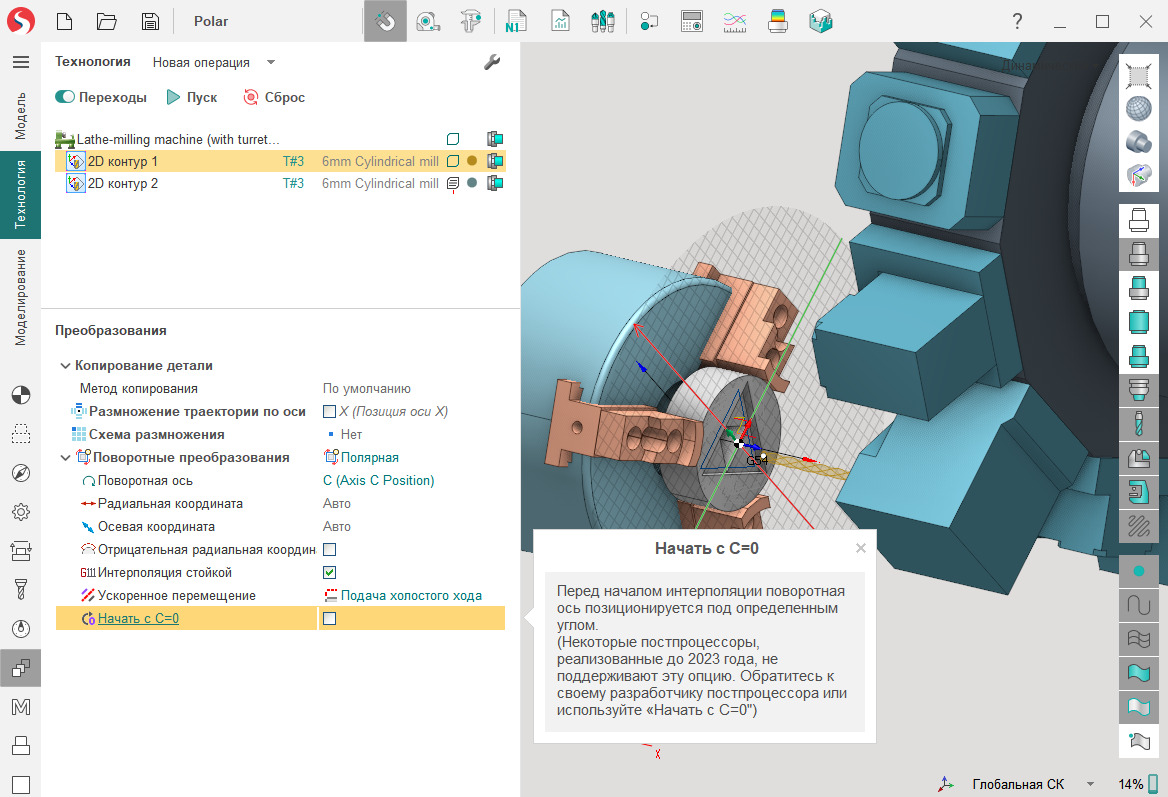Click the save file icon
This screenshot has height=797, width=1168.
(x=150, y=21)
